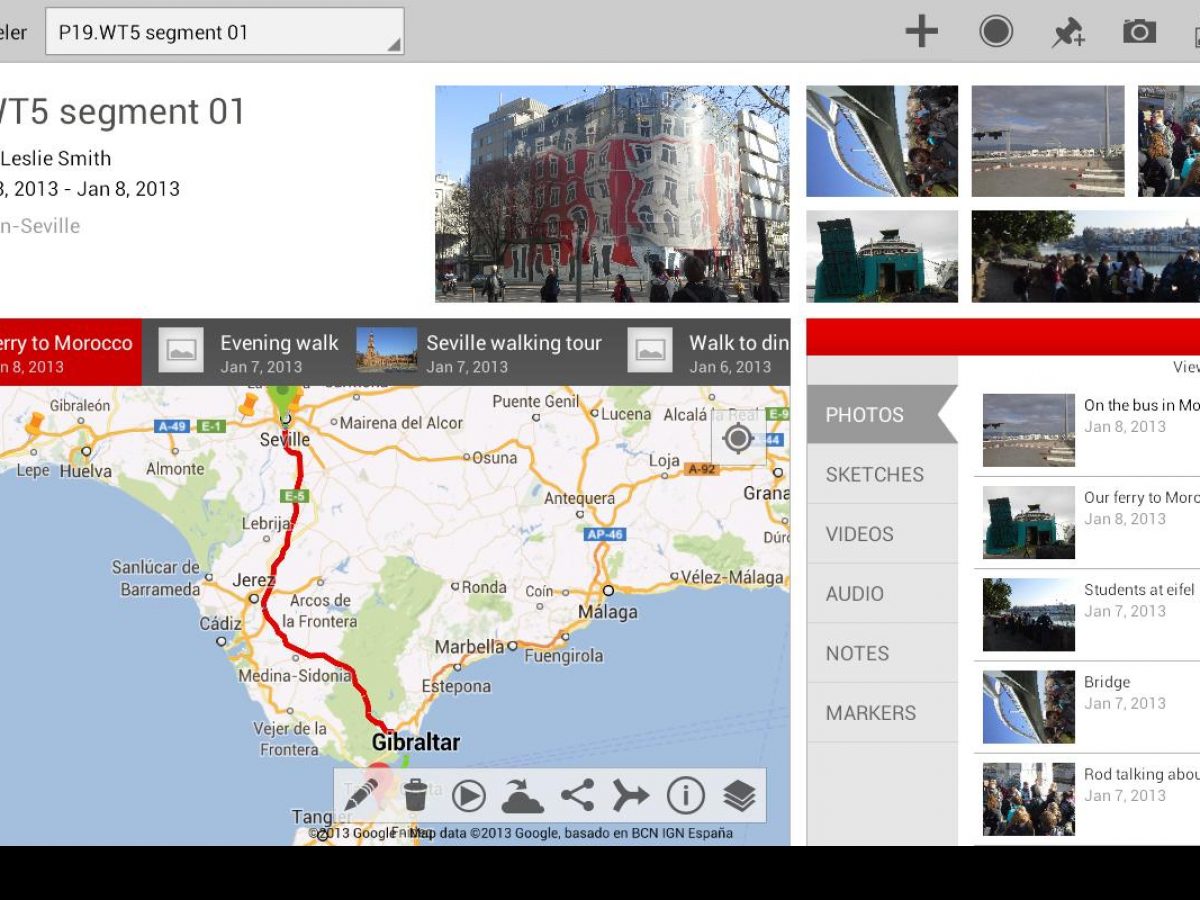The image size is (1200, 900).
Task: Play back the track on the map
Action: coord(468,796)
